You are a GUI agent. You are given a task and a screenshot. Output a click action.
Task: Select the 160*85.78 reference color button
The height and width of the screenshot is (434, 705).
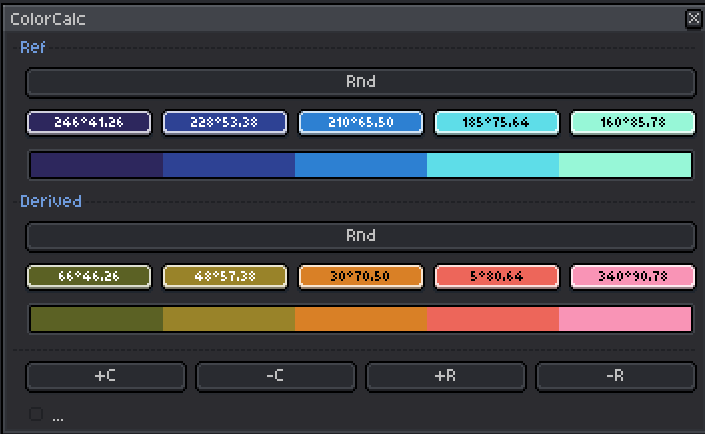pos(633,122)
